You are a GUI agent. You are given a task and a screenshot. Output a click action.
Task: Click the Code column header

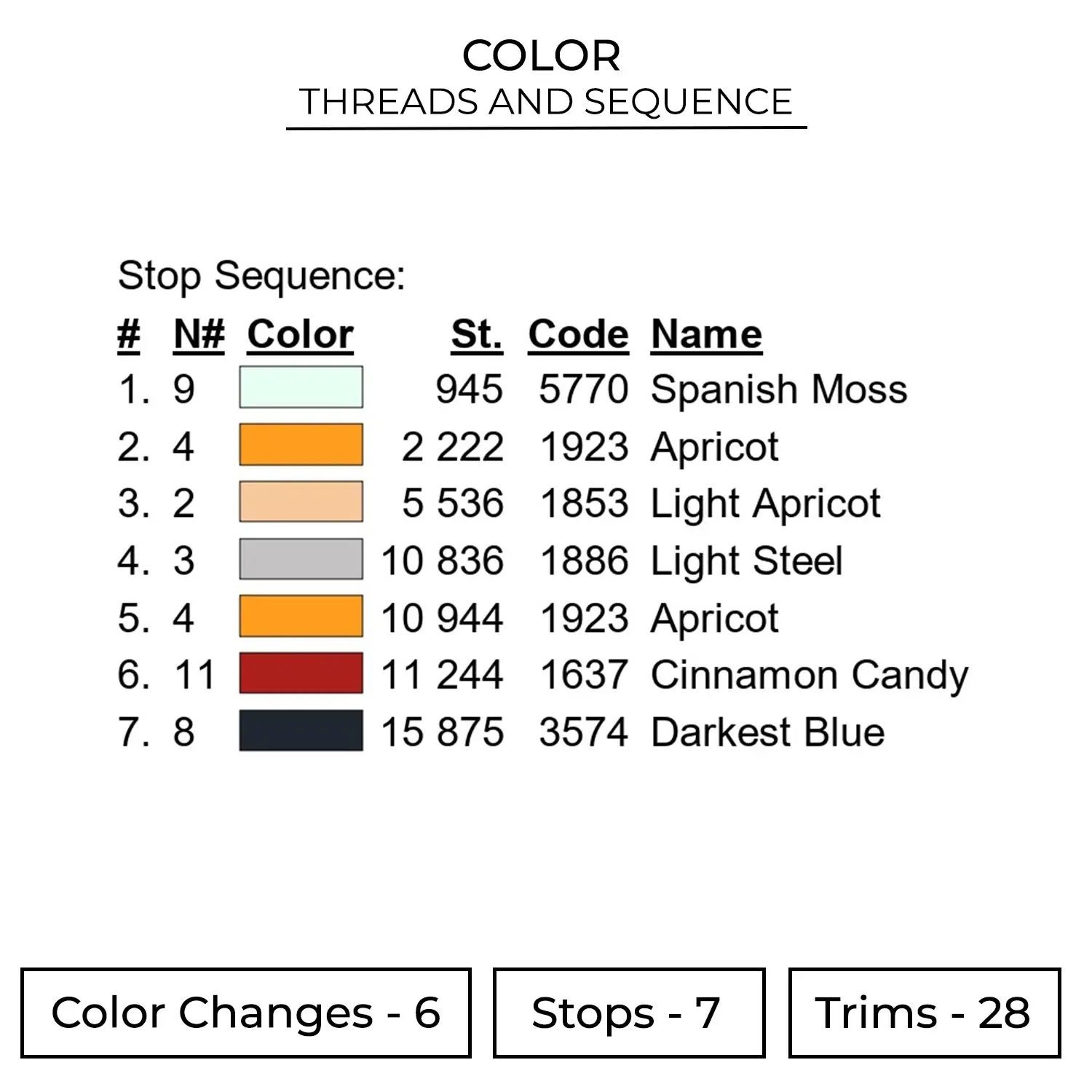pyautogui.click(x=578, y=335)
